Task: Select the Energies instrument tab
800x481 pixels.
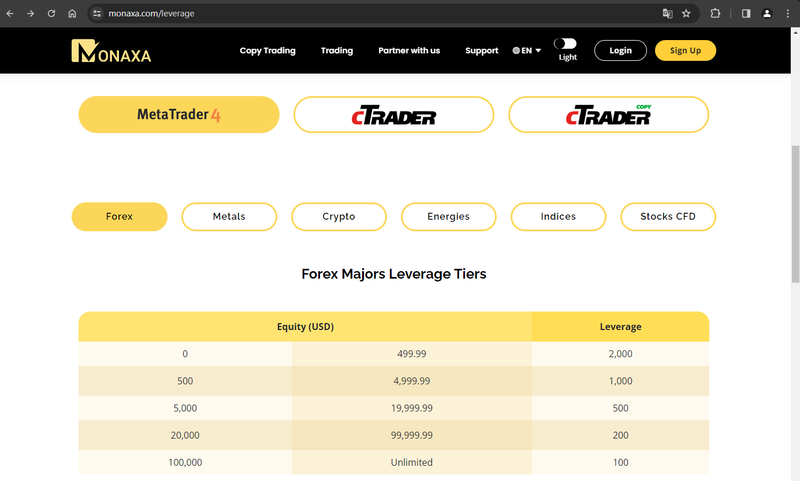Action: pyautogui.click(x=448, y=217)
